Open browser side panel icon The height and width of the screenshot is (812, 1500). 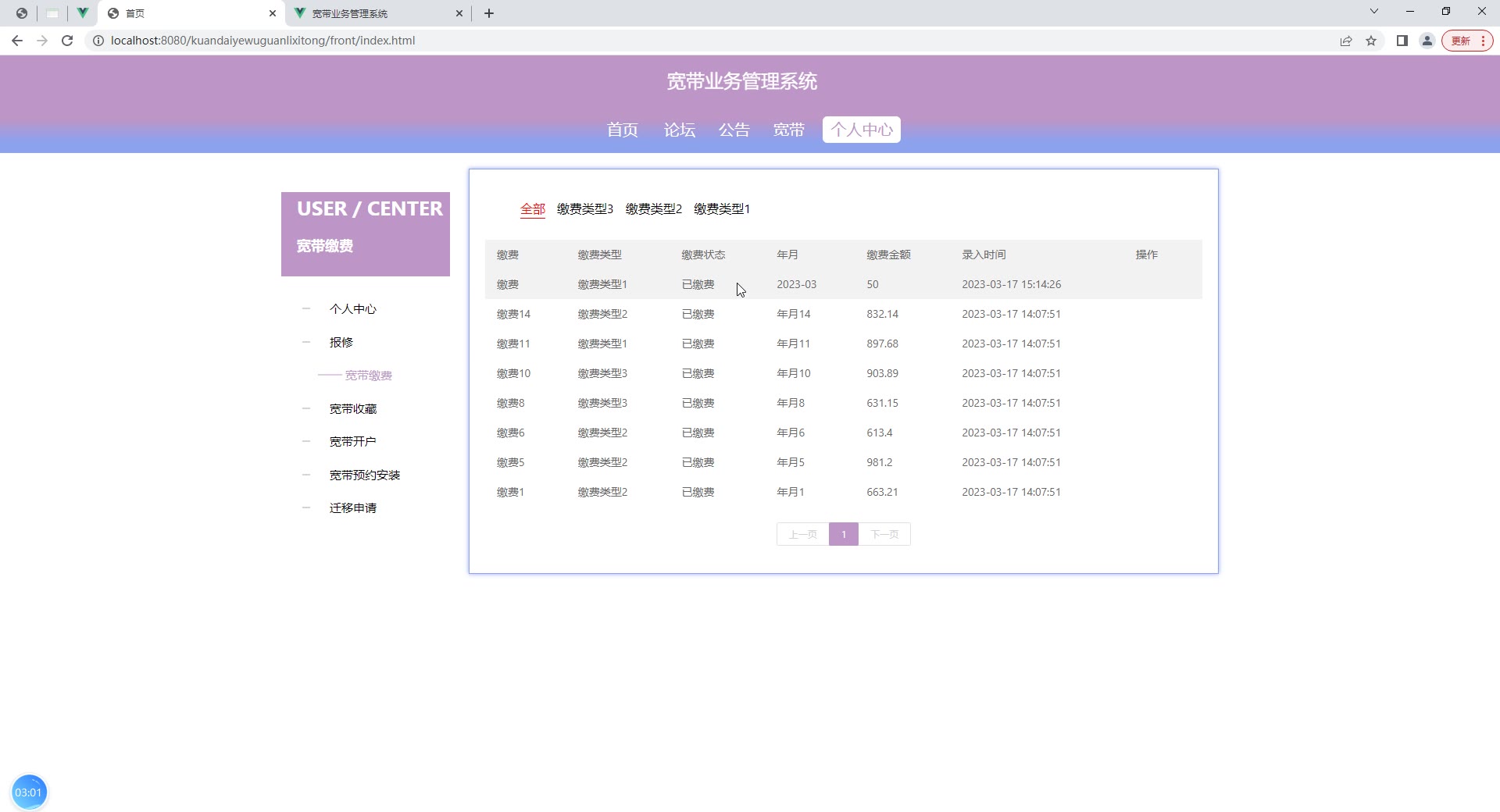tap(1402, 41)
